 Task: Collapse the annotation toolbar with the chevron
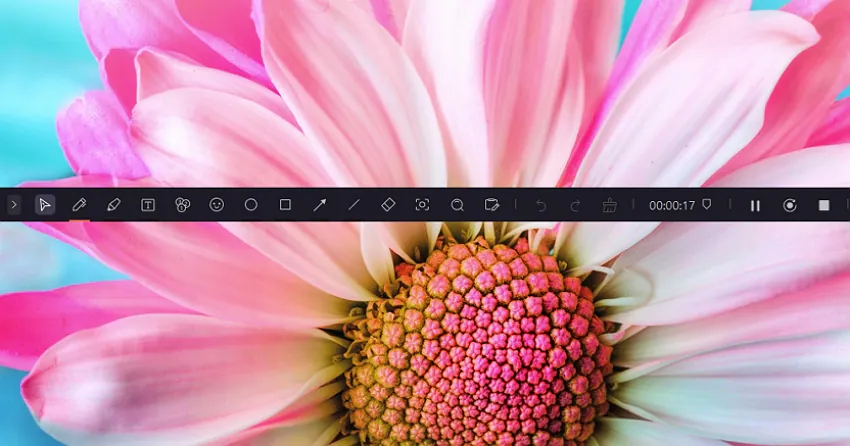(14, 205)
